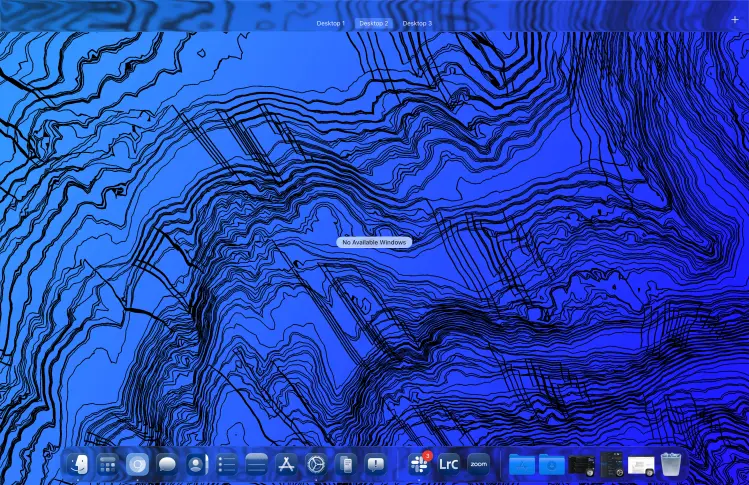Screen dimensions: 749x485
Task: Restore the minimized white window thumbnail
Action: pyautogui.click(x=641, y=466)
